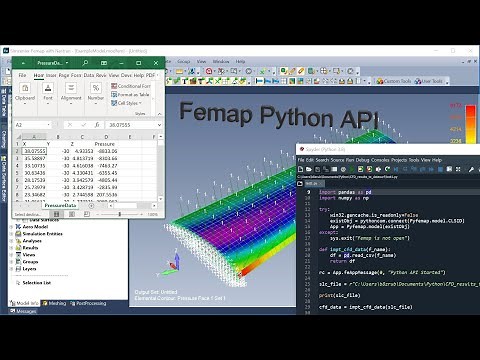Image resolution: width=480 pixels, height=360 pixels.
Task: Open Femap Window menu
Action: click(221, 61)
